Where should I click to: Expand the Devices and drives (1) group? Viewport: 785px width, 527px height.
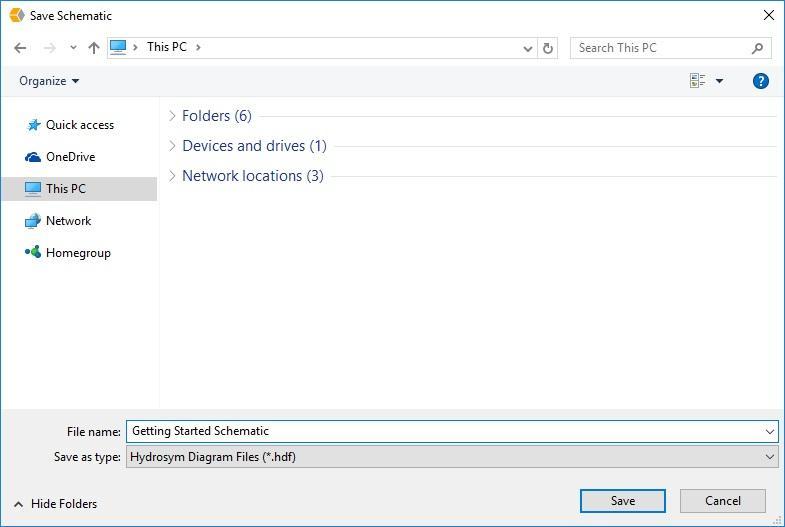[x=172, y=146]
